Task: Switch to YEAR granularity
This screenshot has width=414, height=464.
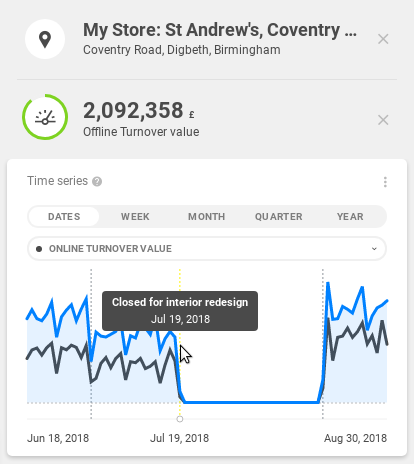Action: 350,217
